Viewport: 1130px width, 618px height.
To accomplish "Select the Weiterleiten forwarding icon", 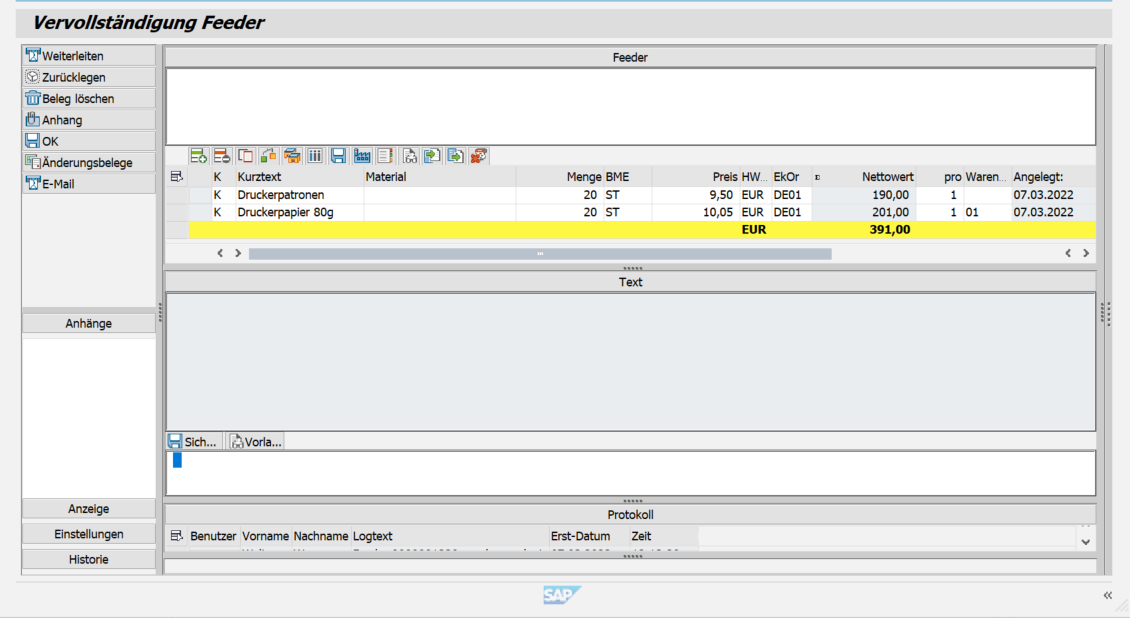I will click(35, 55).
